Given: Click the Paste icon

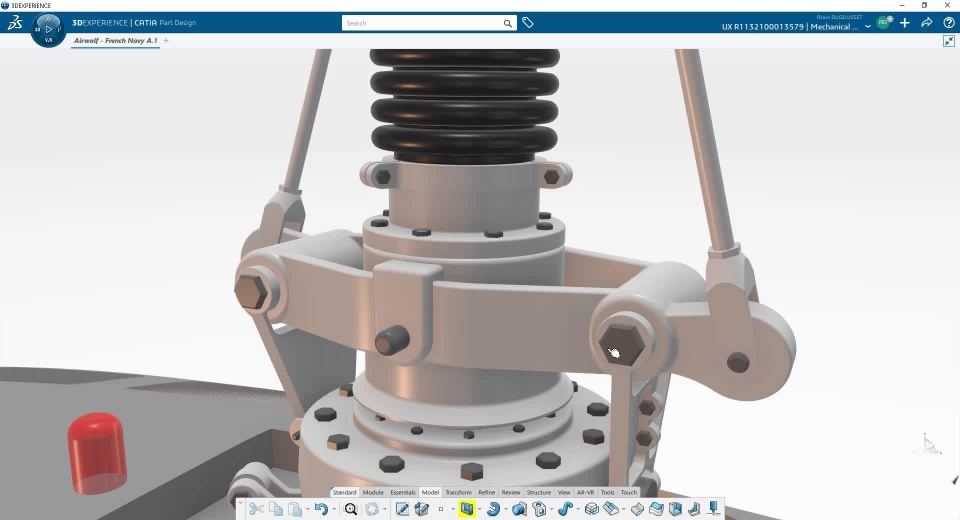Looking at the screenshot, I should click(x=295, y=509).
